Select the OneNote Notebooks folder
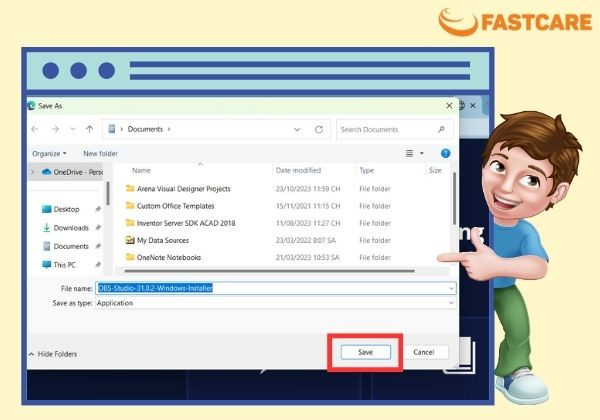Image resolution: width=600 pixels, height=420 pixels. tap(169, 258)
